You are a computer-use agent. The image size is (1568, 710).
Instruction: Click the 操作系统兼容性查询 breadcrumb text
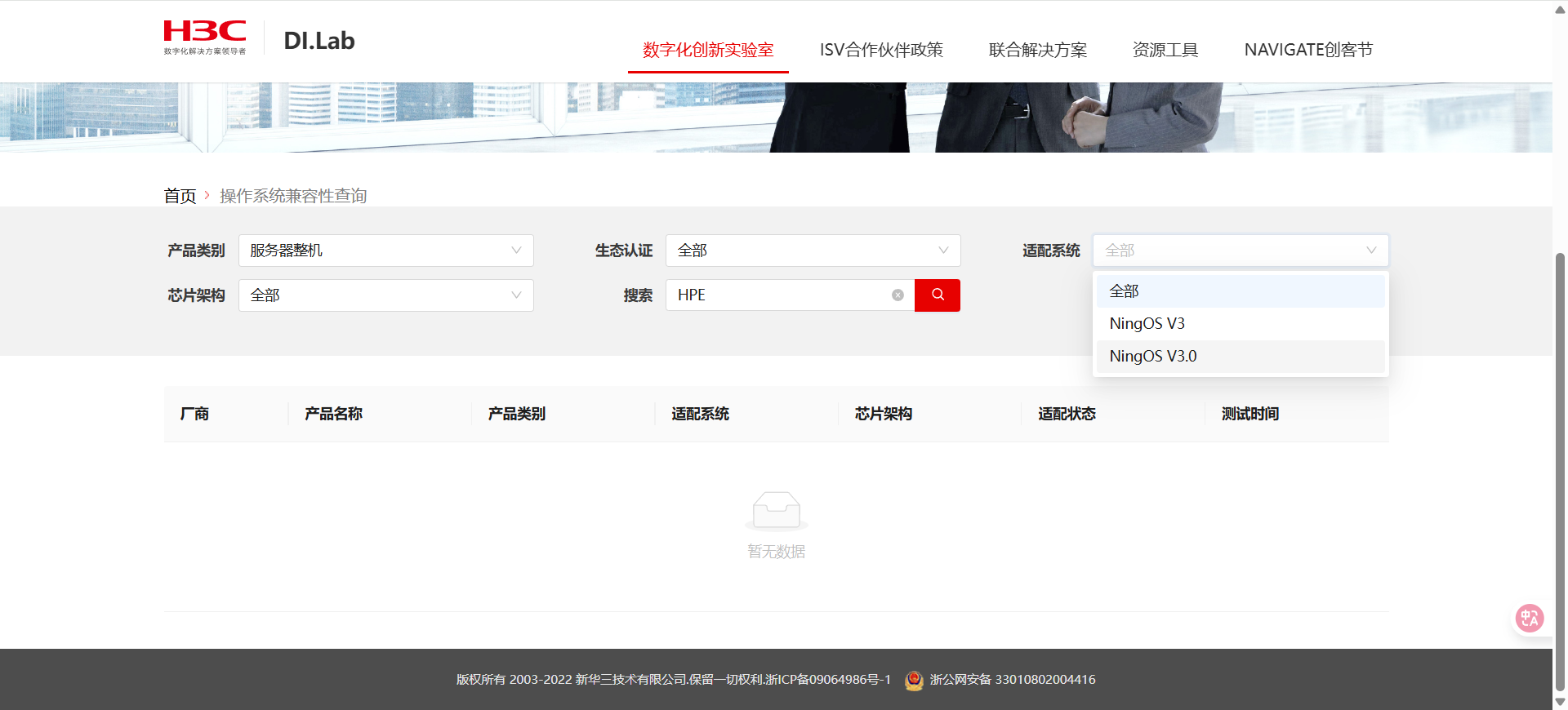[x=293, y=196]
